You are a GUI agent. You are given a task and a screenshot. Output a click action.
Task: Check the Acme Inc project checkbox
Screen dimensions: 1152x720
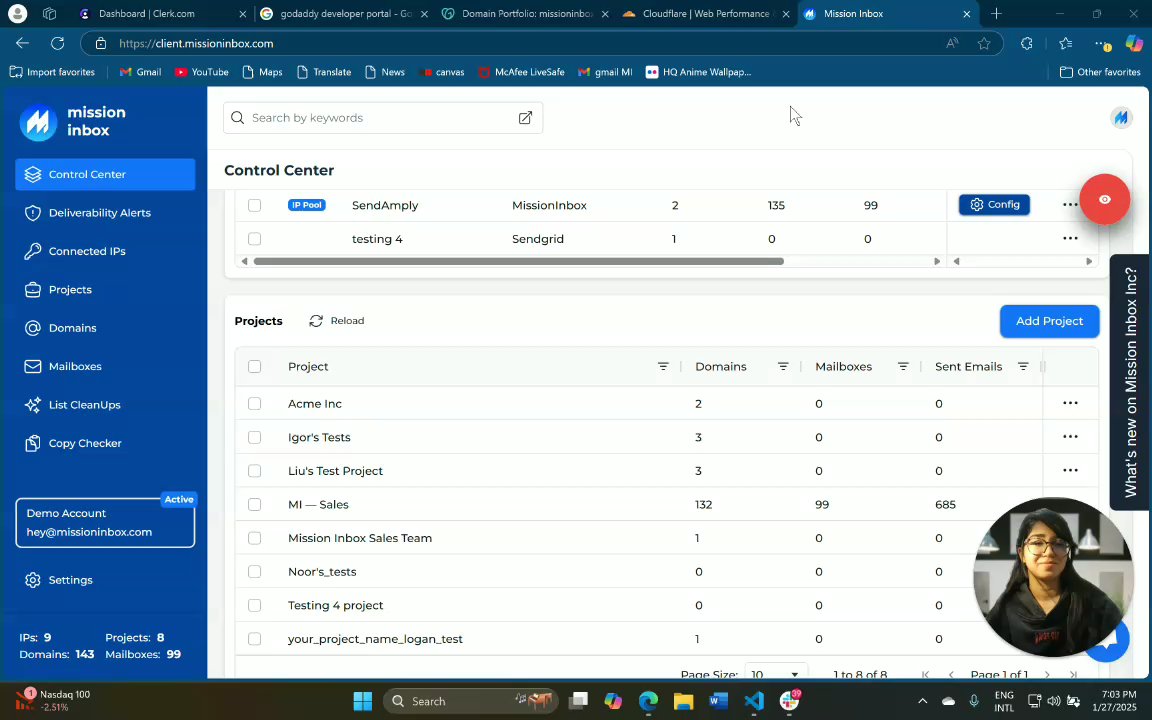click(x=254, y=403)
